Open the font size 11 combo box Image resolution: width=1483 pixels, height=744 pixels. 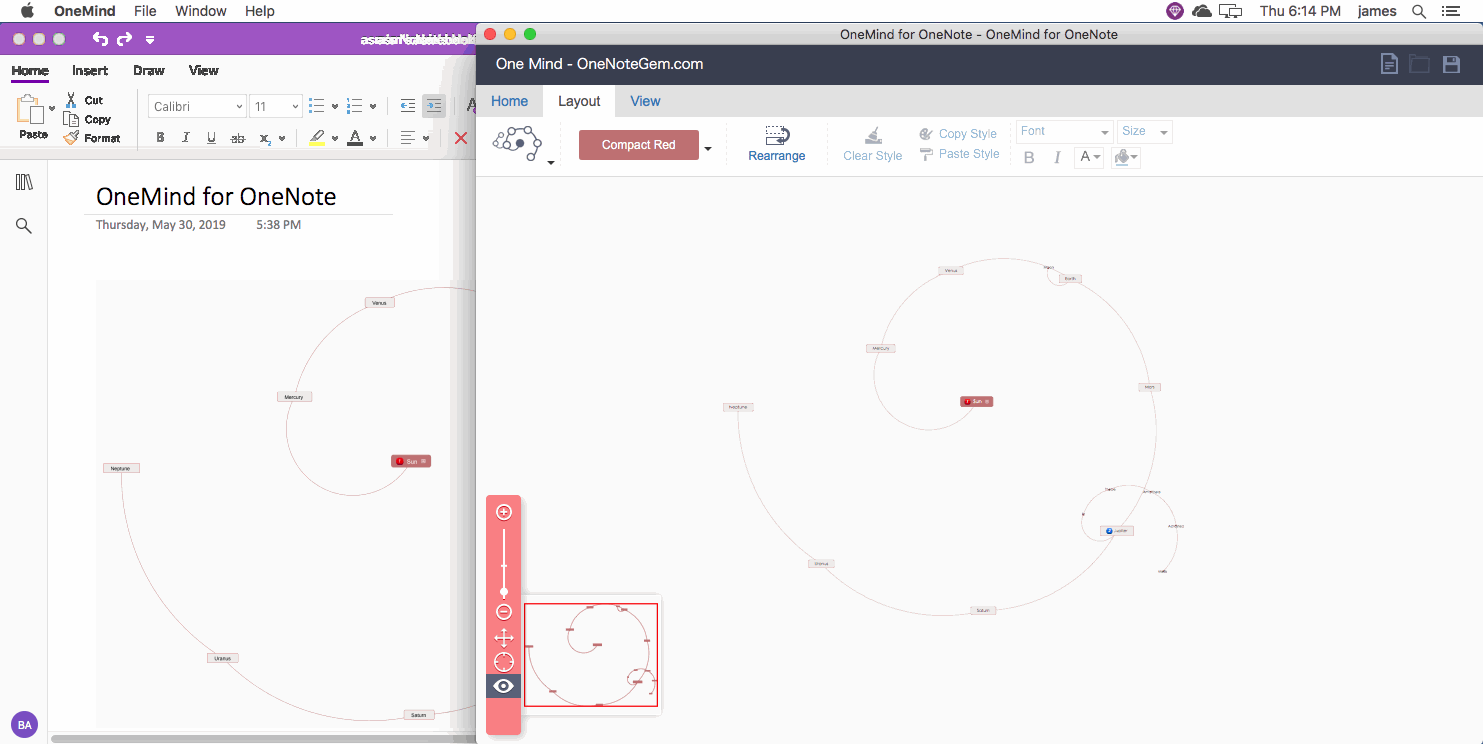(276, 106)
